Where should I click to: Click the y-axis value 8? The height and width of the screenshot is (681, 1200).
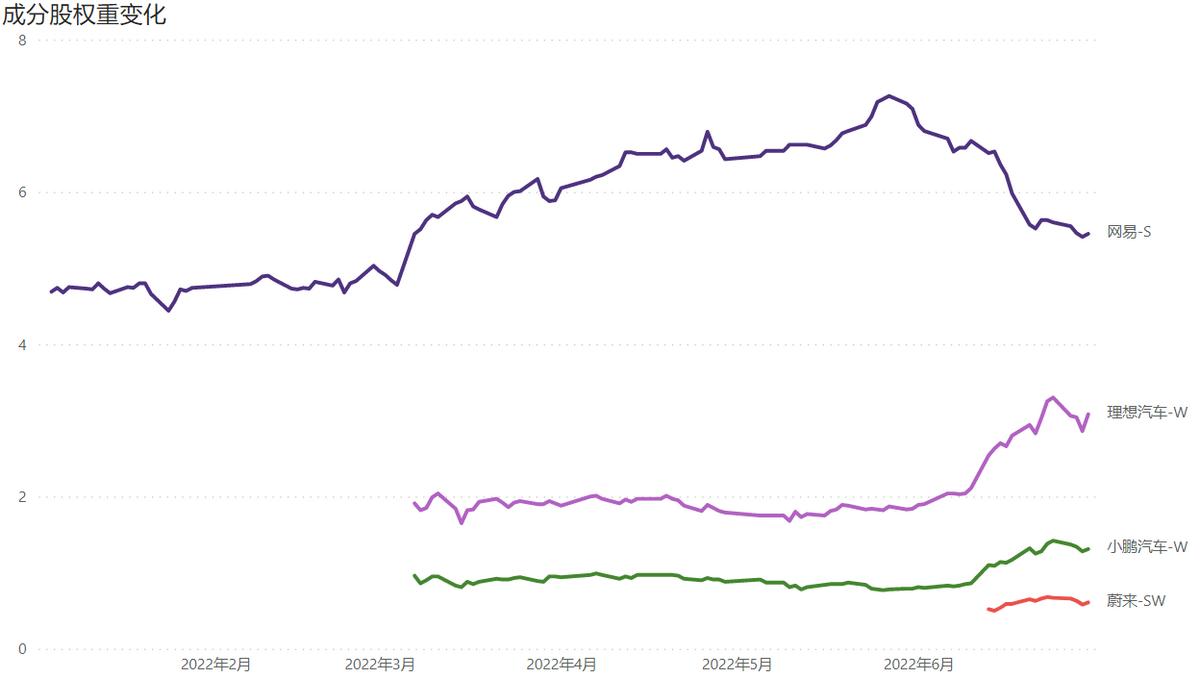[23, 40]
